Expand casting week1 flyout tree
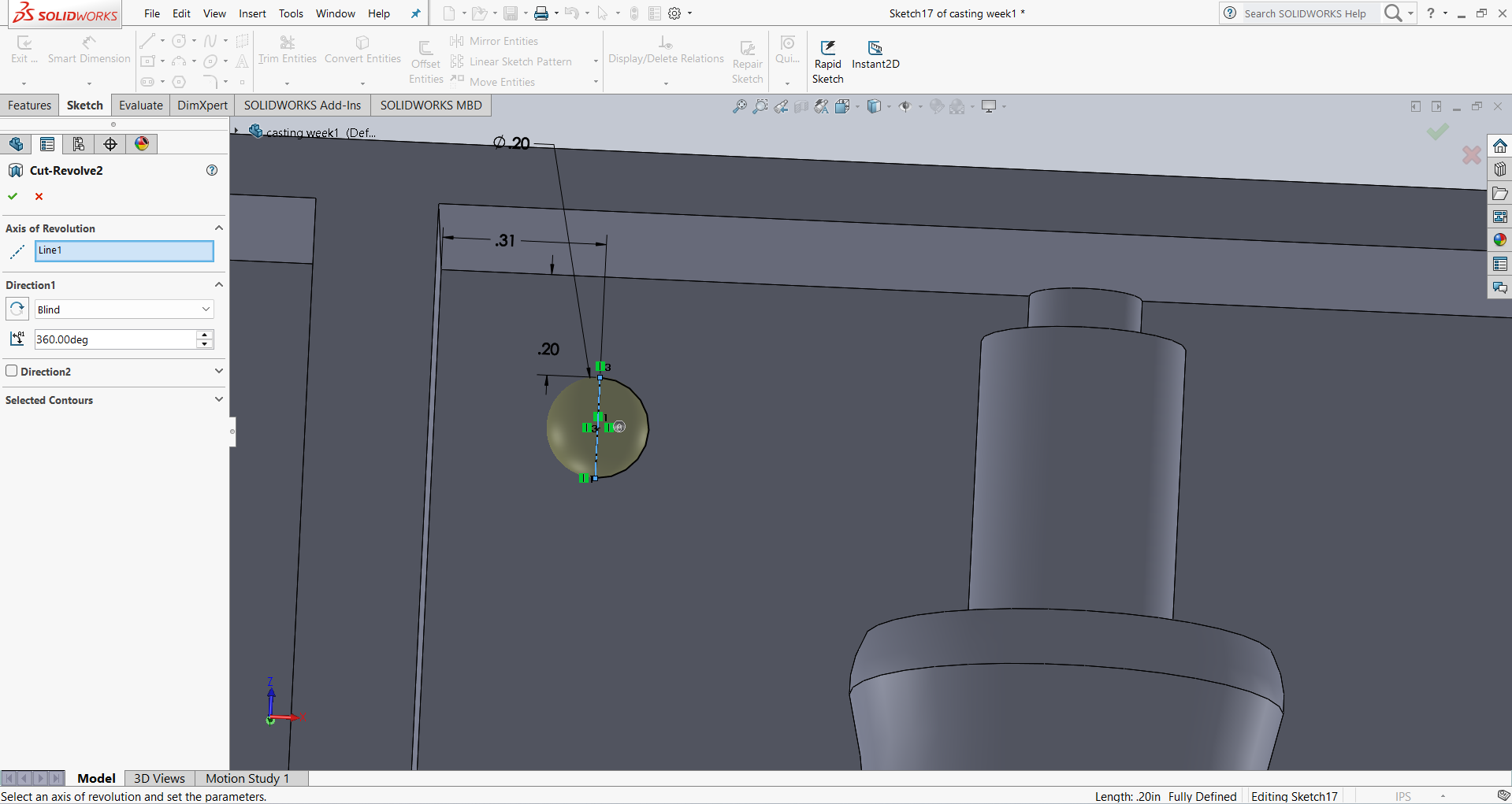Screen dimensions: 1512x804 click(236, 132)
